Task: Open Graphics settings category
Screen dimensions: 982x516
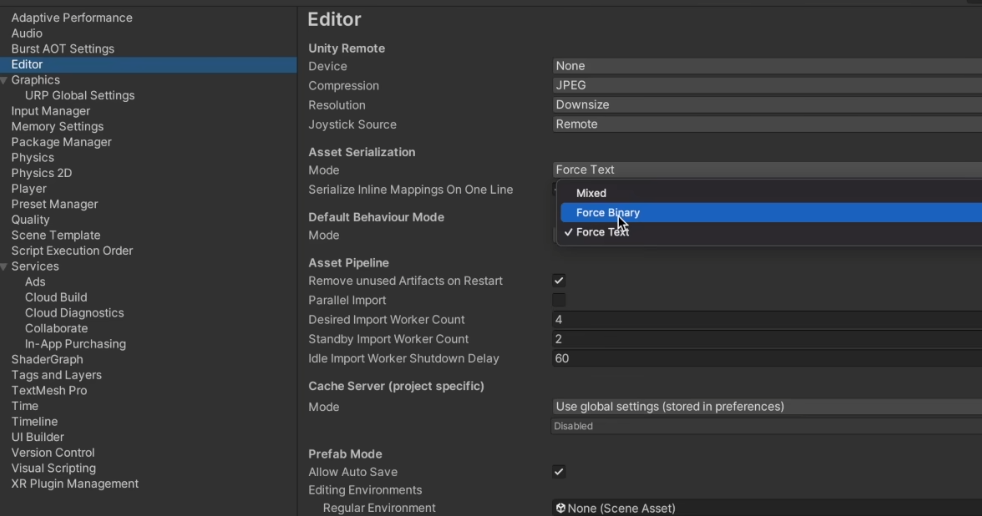Action: pyautogui.click(x=36, y=80)
